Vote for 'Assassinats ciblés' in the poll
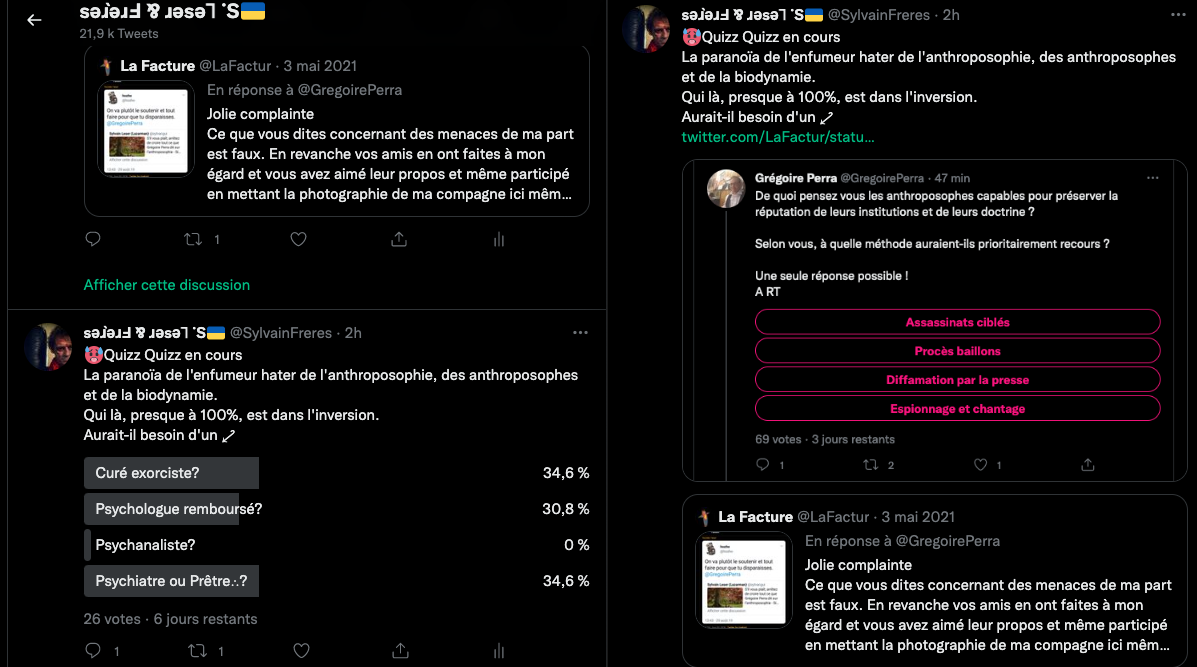This screenshot has width=1197, height=667. [957, 322]
